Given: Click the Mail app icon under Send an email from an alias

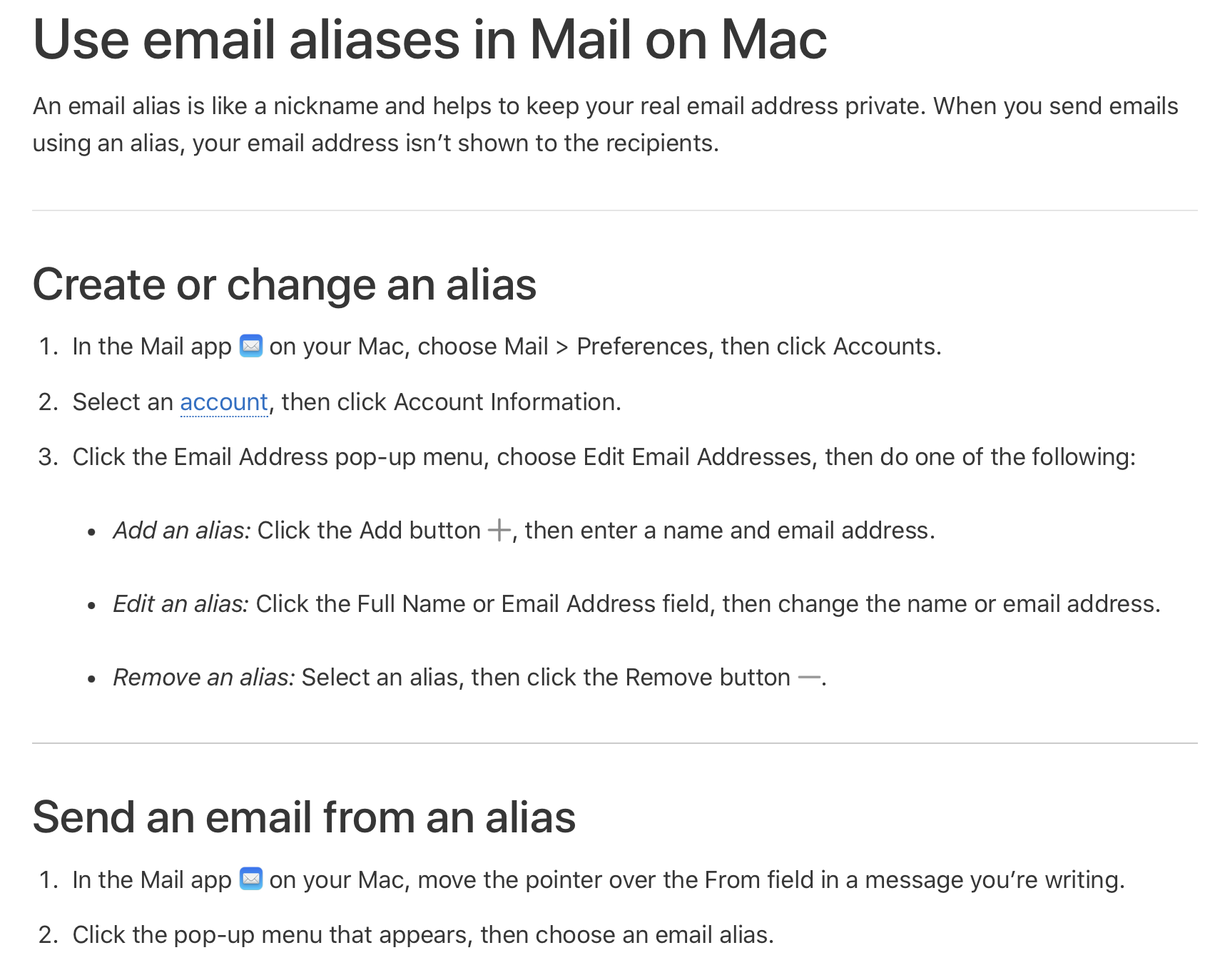Looking at the screenshot, I should coord(250,879).
